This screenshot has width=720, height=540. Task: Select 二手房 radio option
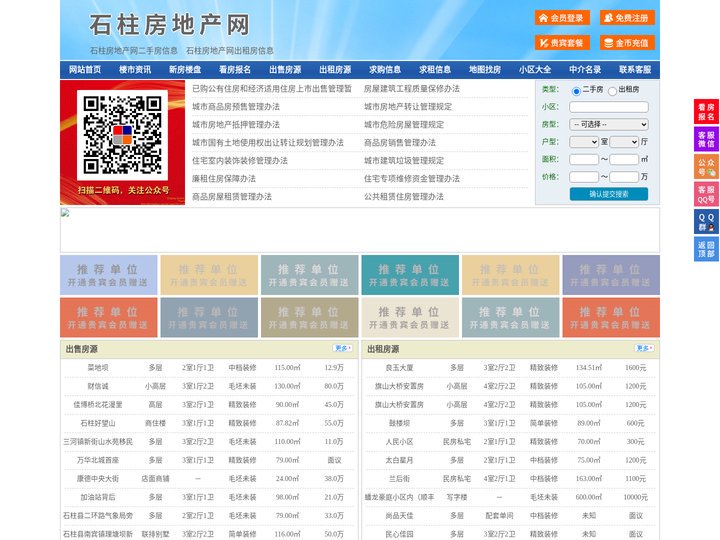coord(576,91)
